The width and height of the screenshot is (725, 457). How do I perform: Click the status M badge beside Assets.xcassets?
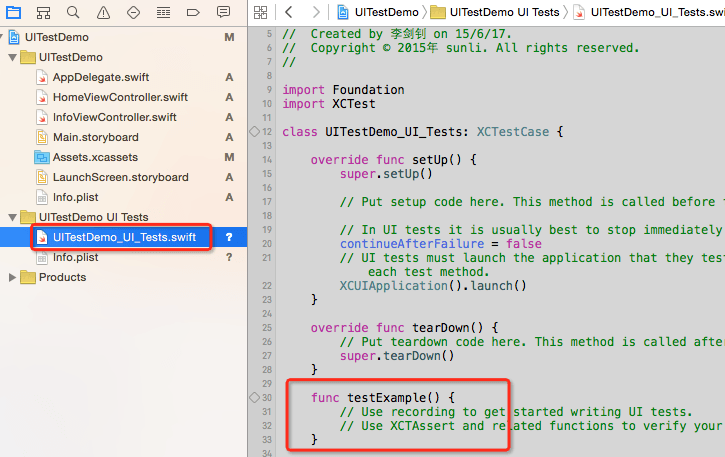(229, 157)
